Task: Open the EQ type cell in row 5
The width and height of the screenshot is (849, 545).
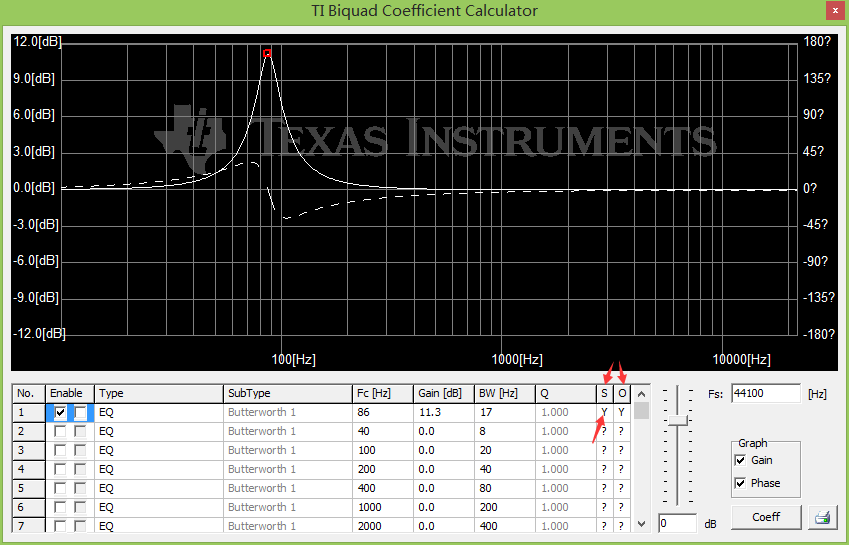Action: 159,488
